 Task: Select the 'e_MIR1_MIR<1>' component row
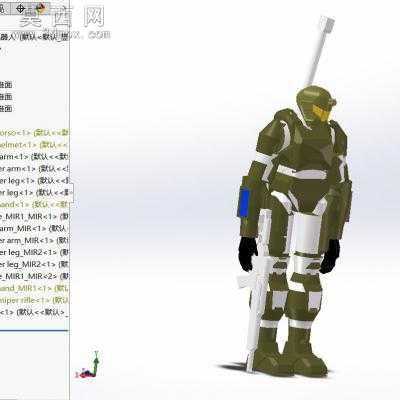[34, 216]
